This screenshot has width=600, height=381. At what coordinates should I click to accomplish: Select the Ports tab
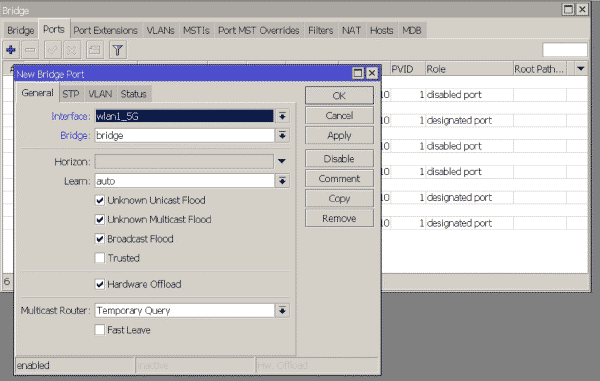coord(54,29)
